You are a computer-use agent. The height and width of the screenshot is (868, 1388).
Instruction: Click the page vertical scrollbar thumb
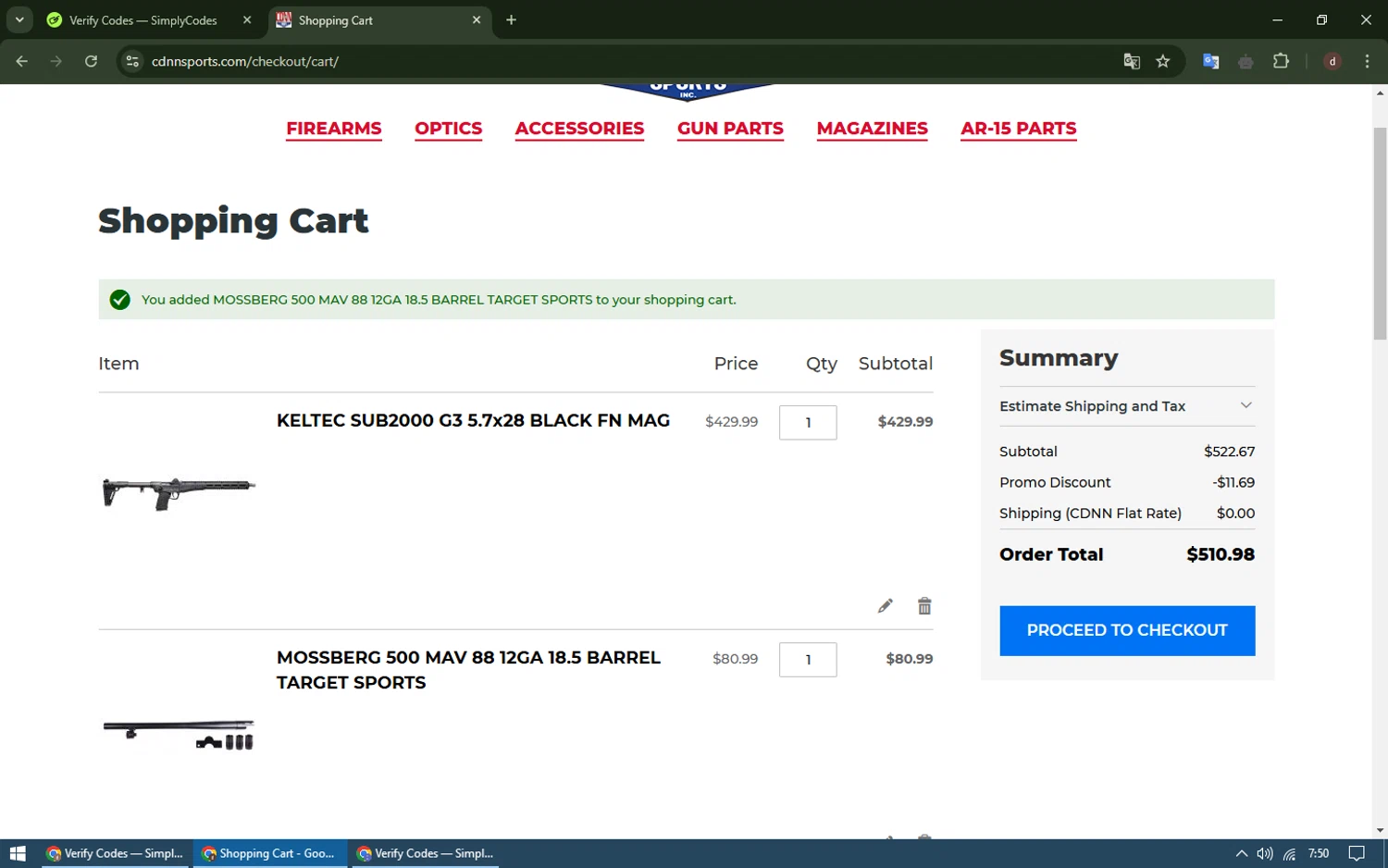tap(1380, 233)
